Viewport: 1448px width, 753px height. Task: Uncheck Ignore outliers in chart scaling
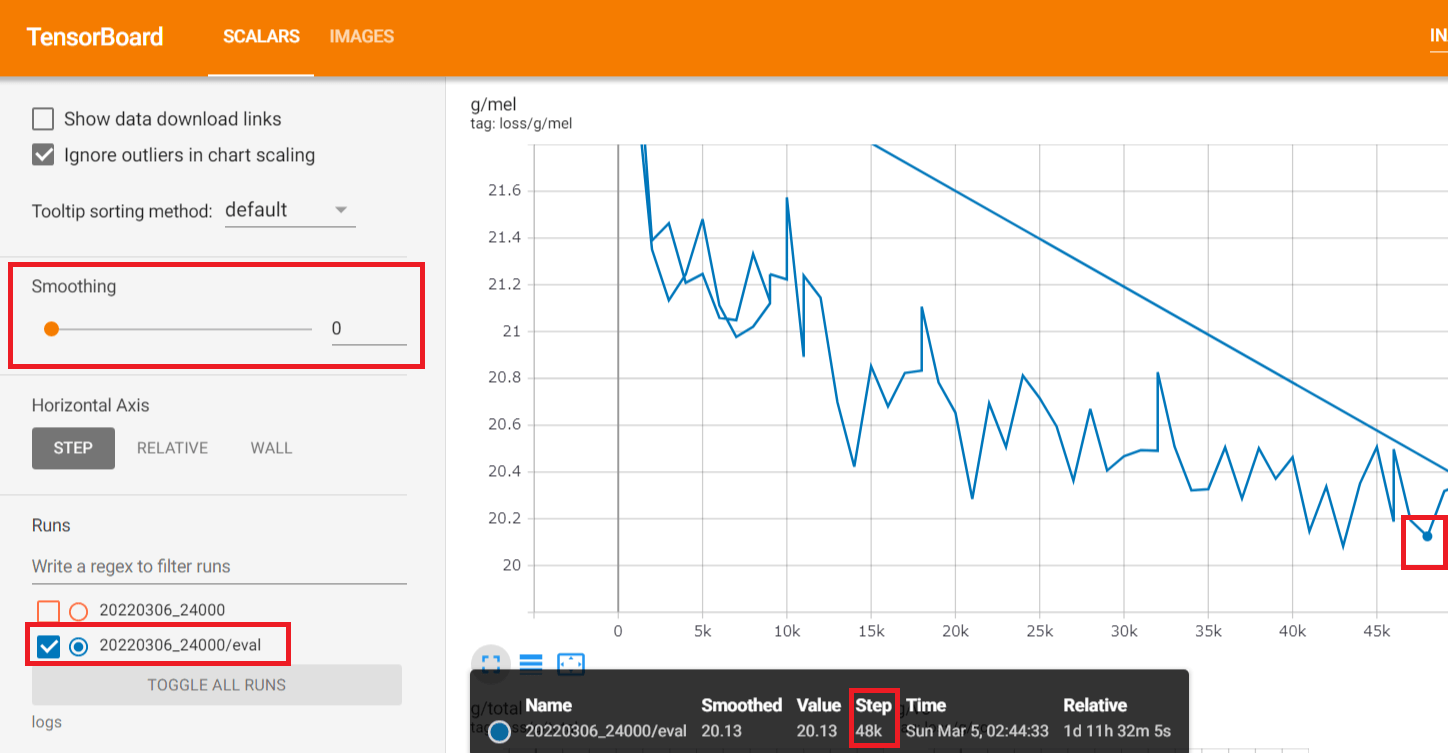(x=43, y=155)
